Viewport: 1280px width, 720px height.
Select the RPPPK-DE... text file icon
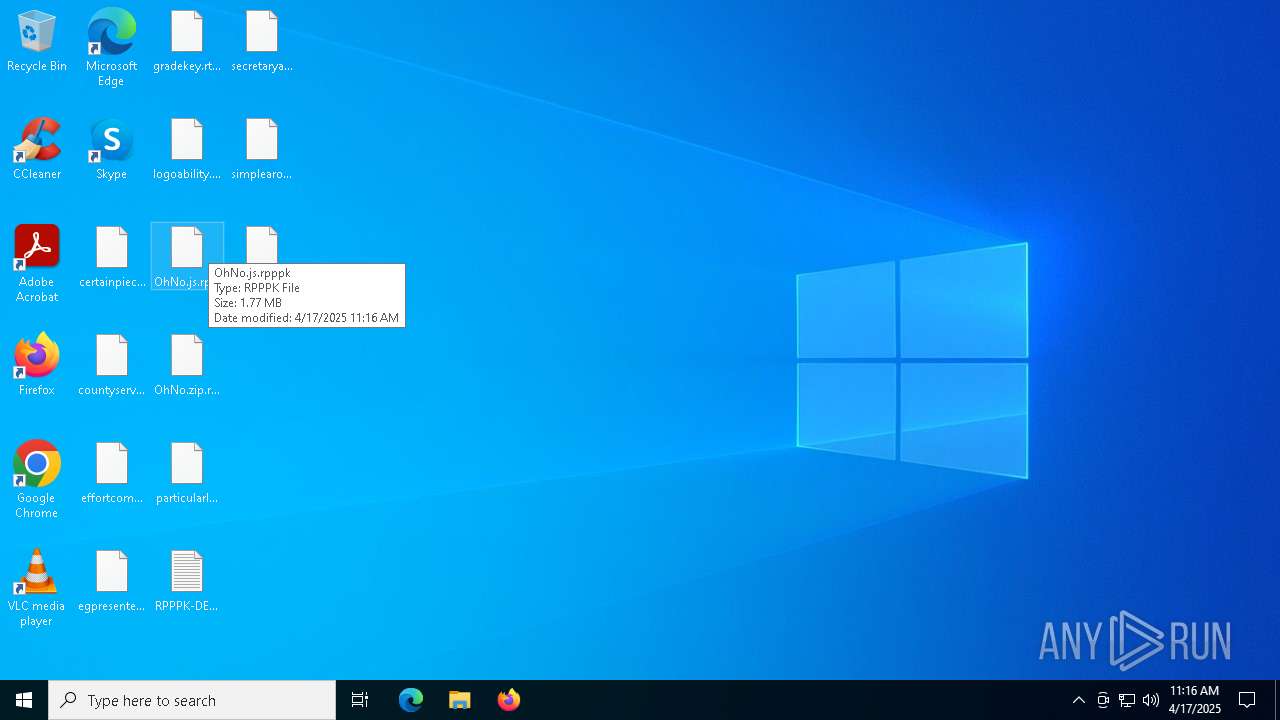pyautogui.click(x=187, y=582)
